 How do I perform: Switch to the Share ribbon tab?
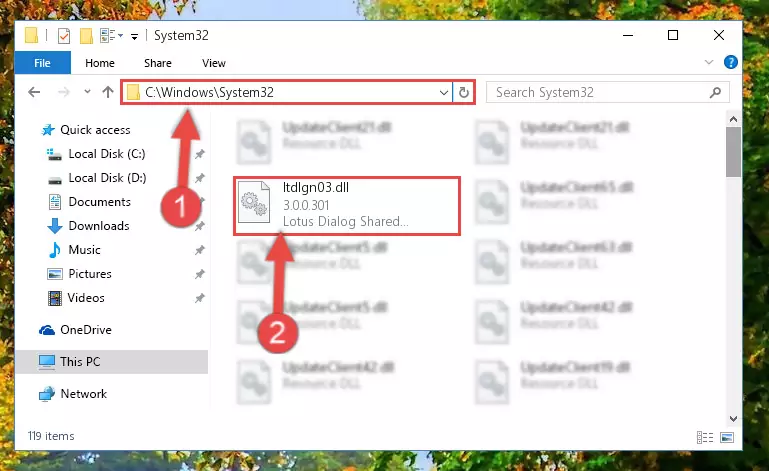pyautogui.click(x=157, y=63)
